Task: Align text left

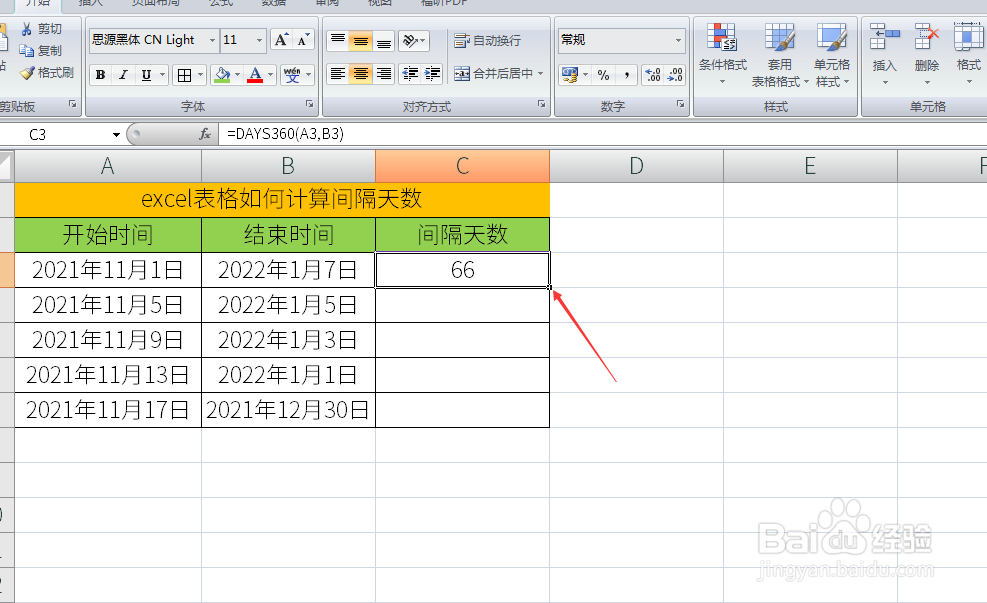Action: point(338,74)
